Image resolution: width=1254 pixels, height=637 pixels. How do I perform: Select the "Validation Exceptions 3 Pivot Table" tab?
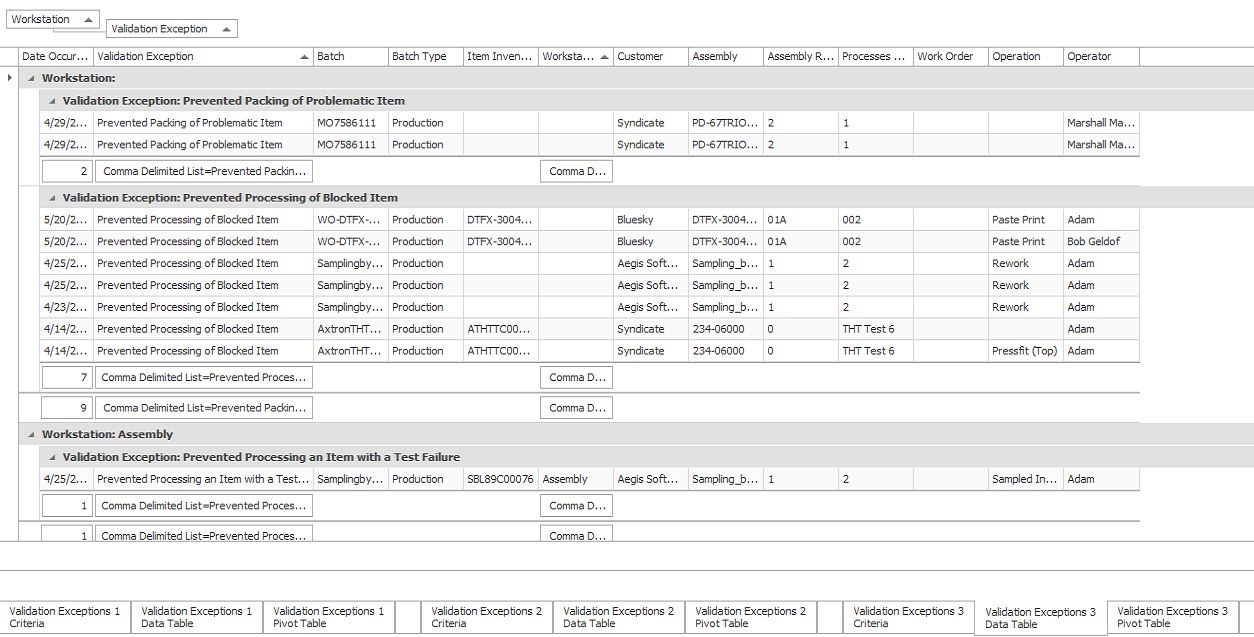pos(1172,617)
